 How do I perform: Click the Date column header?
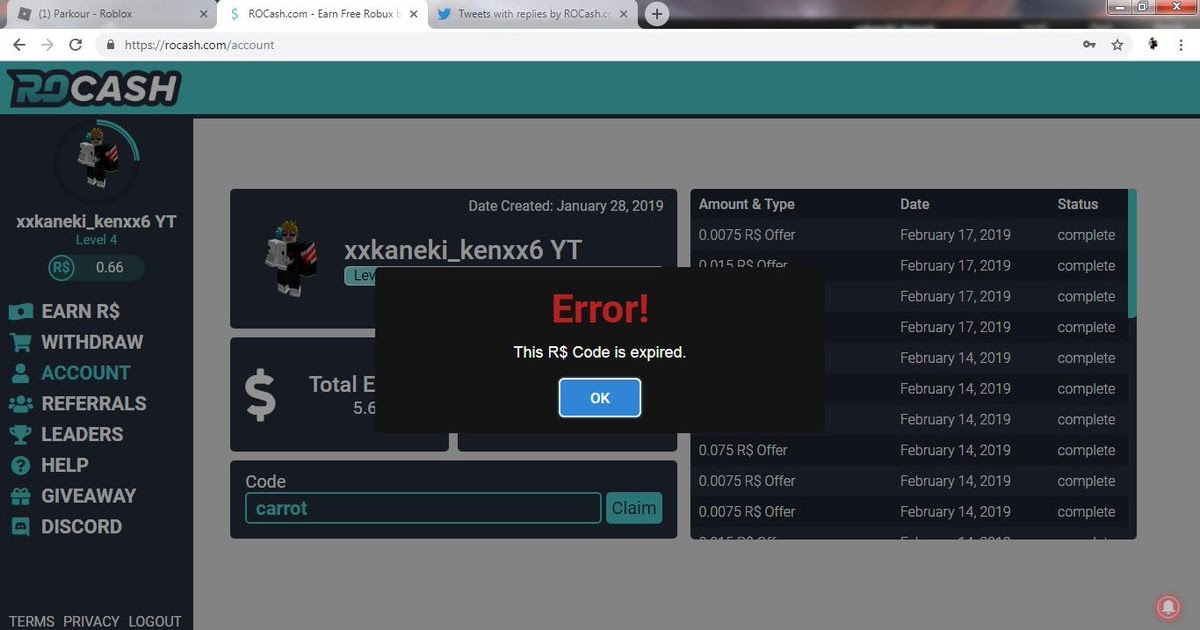pos(915,204)
